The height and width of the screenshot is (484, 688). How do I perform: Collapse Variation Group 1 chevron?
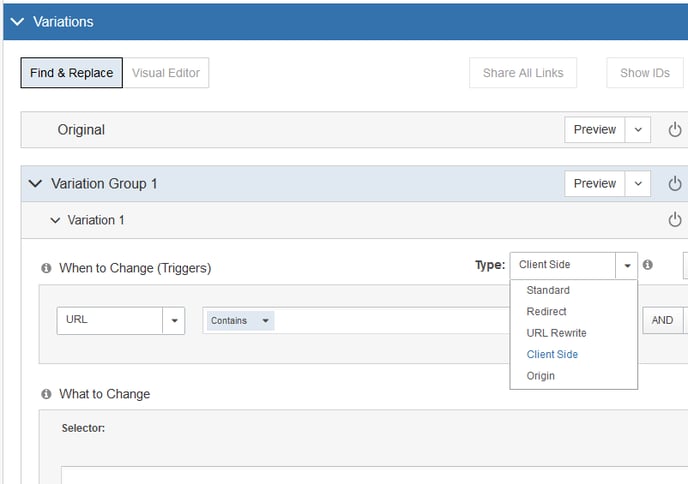[35, 183]
